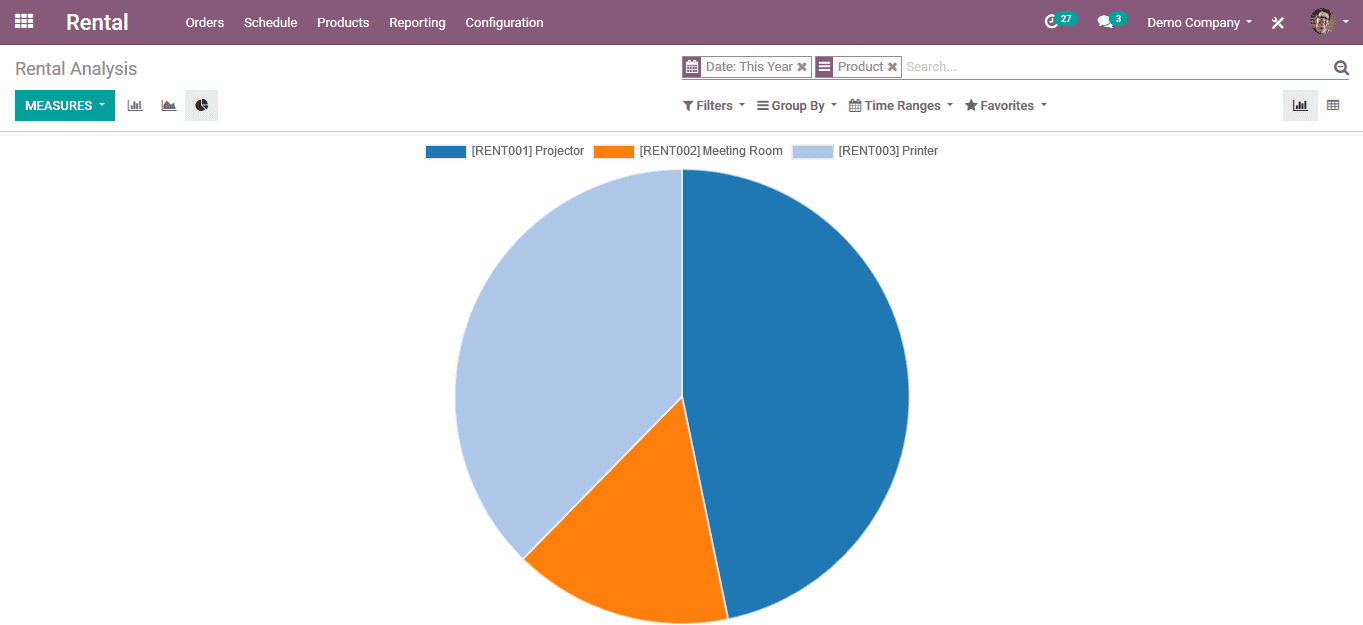This screenshot has width=1363, height=625.
Task: Click the [RENT002] Meeting Room legend label
Action: pyautogui.click(x=711, y=151)
